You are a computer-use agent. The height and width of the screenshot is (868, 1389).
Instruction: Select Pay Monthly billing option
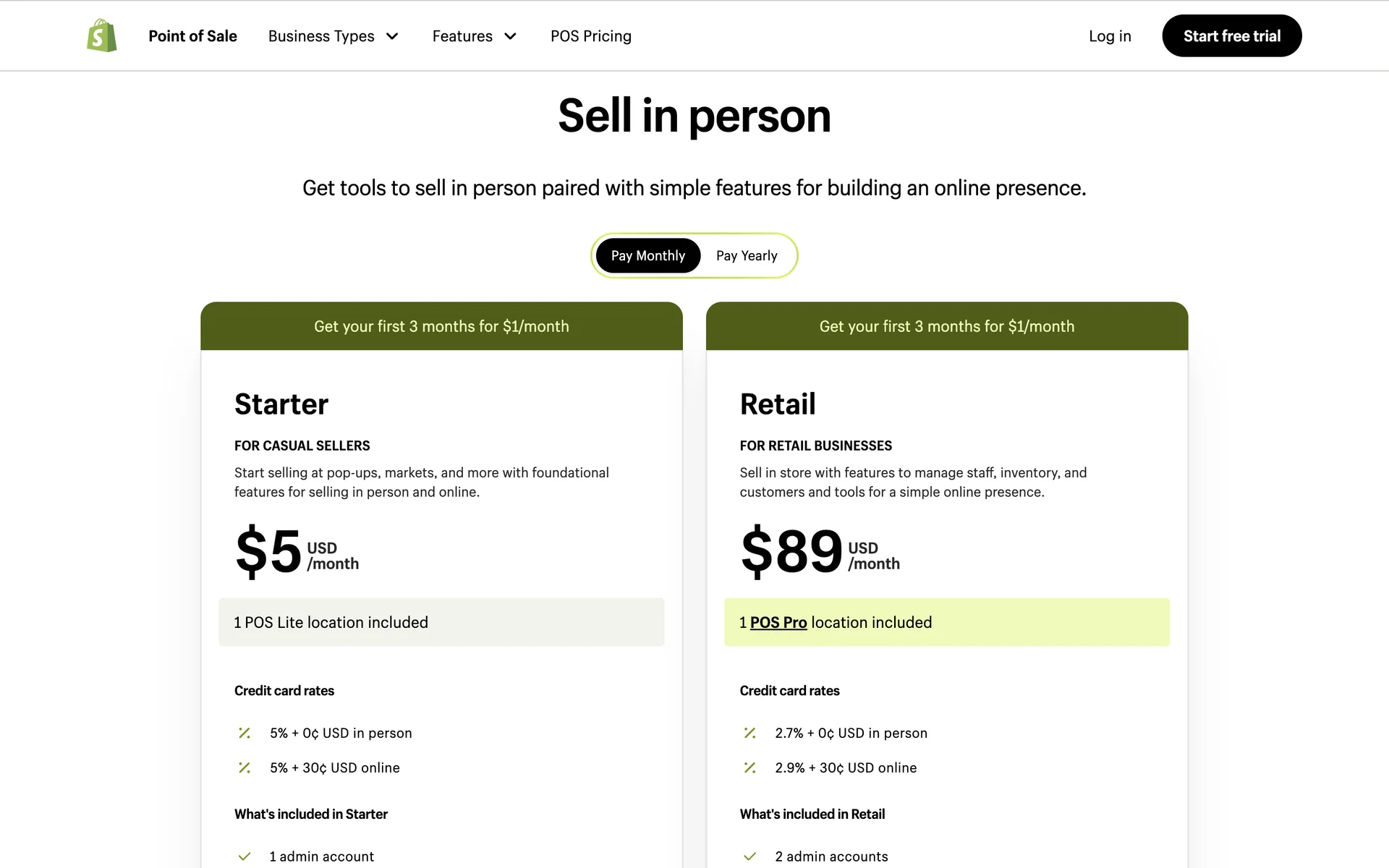coord(647,255)
